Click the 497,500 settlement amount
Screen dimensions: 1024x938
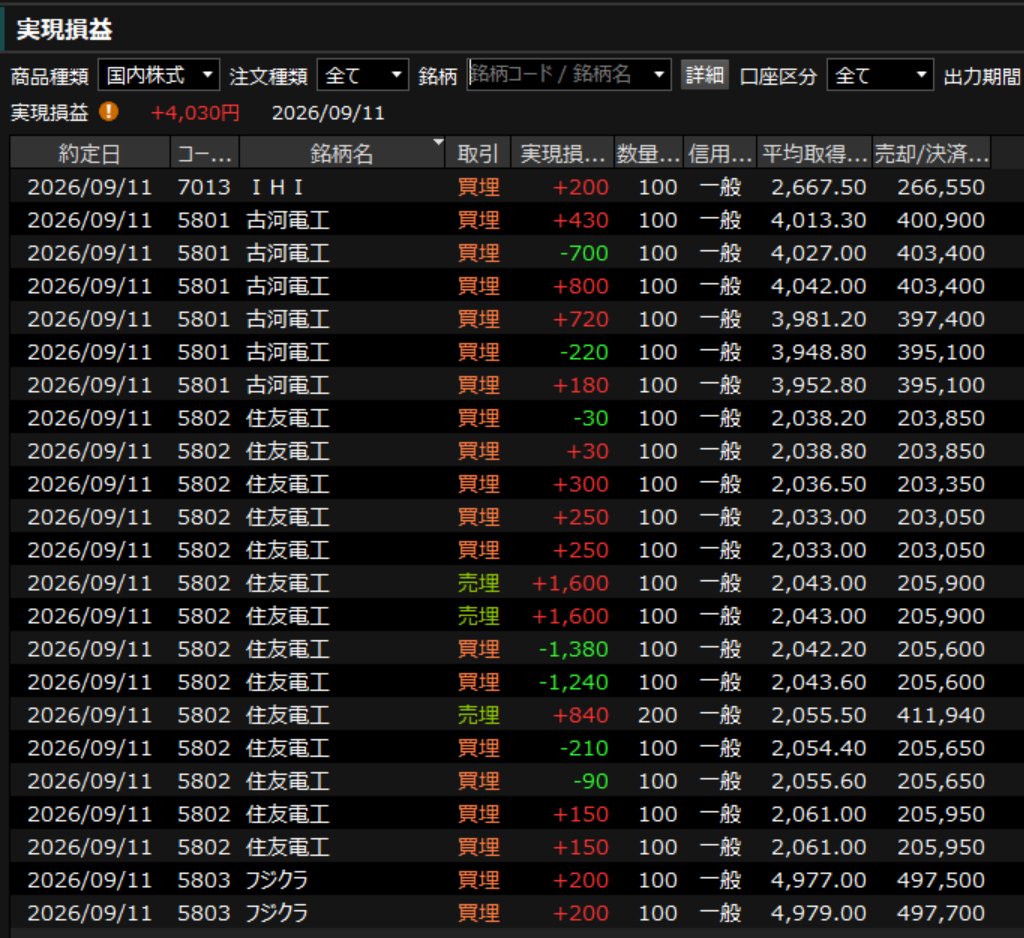[x=940, y=880]
